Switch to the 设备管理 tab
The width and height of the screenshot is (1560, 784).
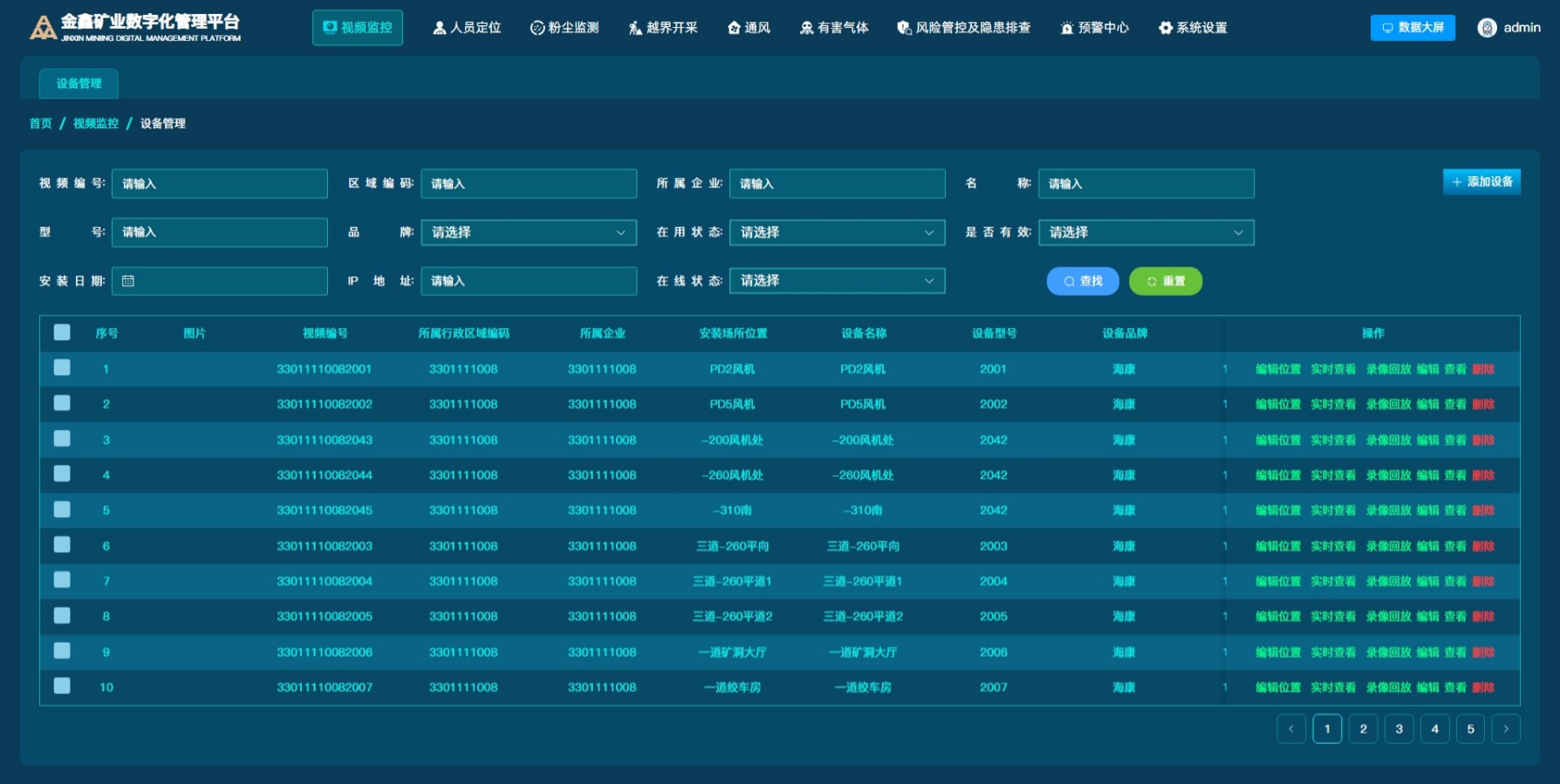79,84
